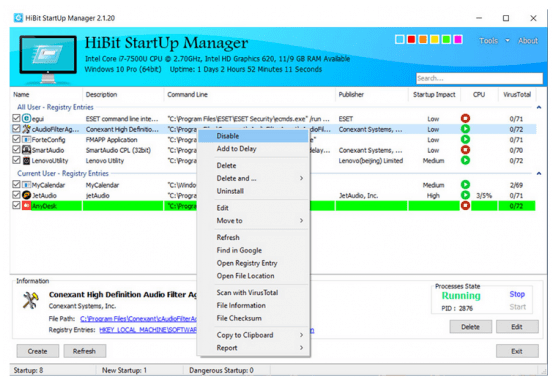The width and height of the screenshot is (552, 383).
Task: Pick the red theme color swatch
Action: (x=411, y=39)
